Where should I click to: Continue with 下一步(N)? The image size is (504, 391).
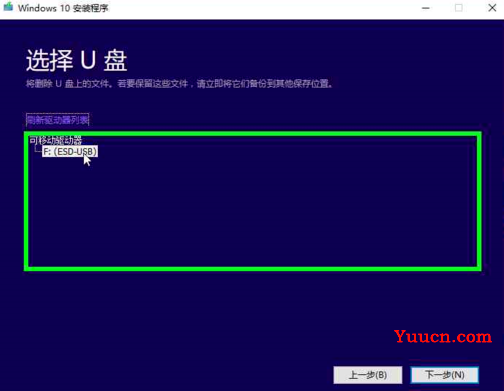click(x=445, y=375)
